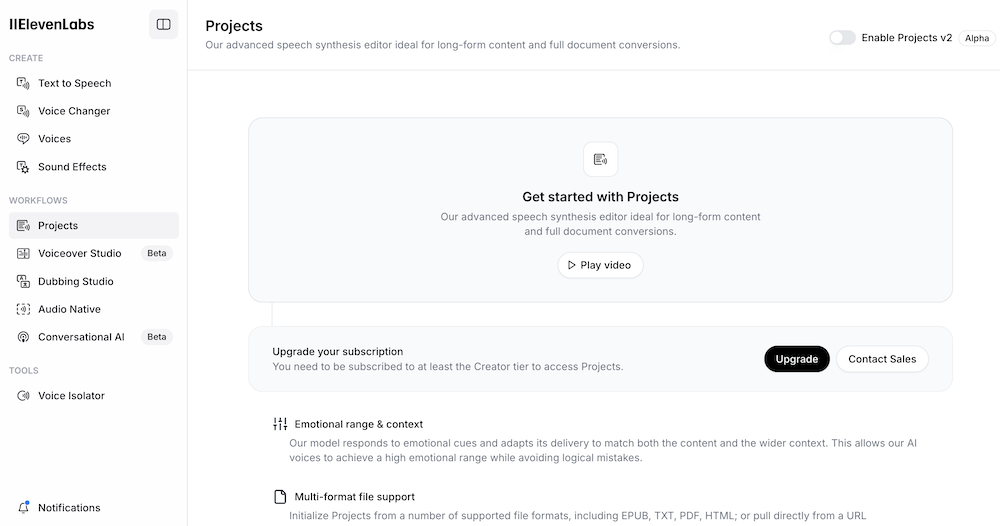This screenshot has width=1000, height=526.
Task: Click the Voice Isolator icon
Action: (x=23, y=395)
